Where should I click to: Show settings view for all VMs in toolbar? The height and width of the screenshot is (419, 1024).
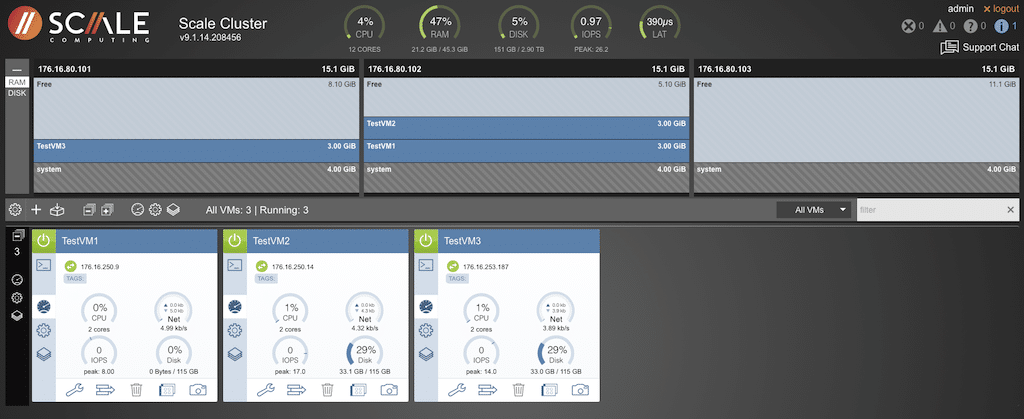click(155, 210)
